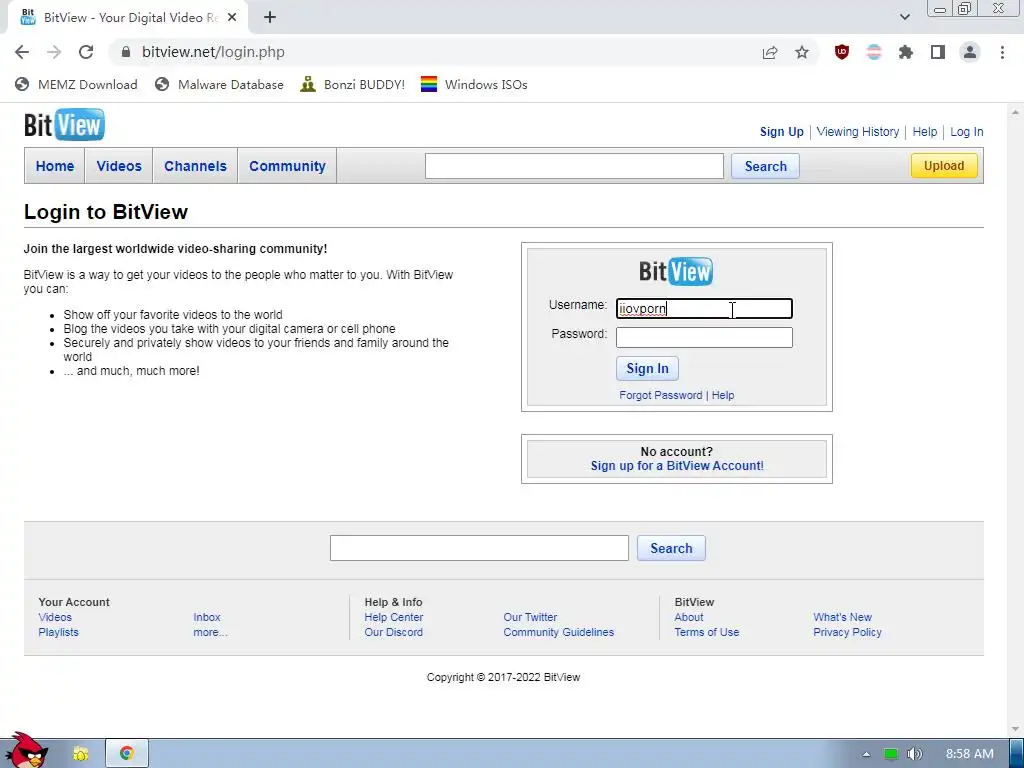Click the top Search button
Screen dimensions: 1024x768
[x=765, y=166]
